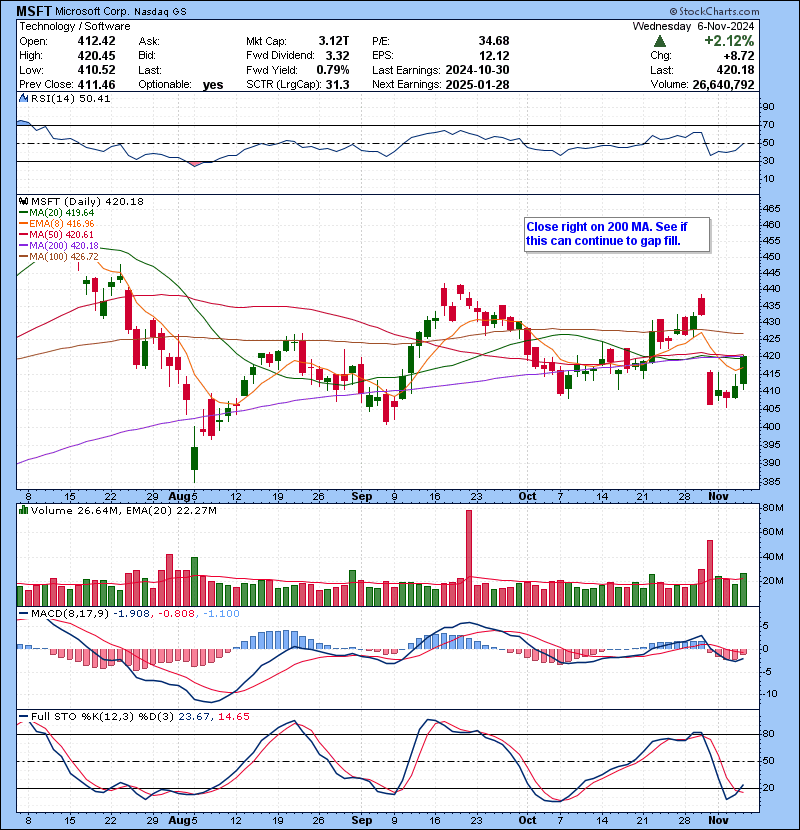Click the SCTR (LrgCap) value 31.3

(x=338, y=84)
